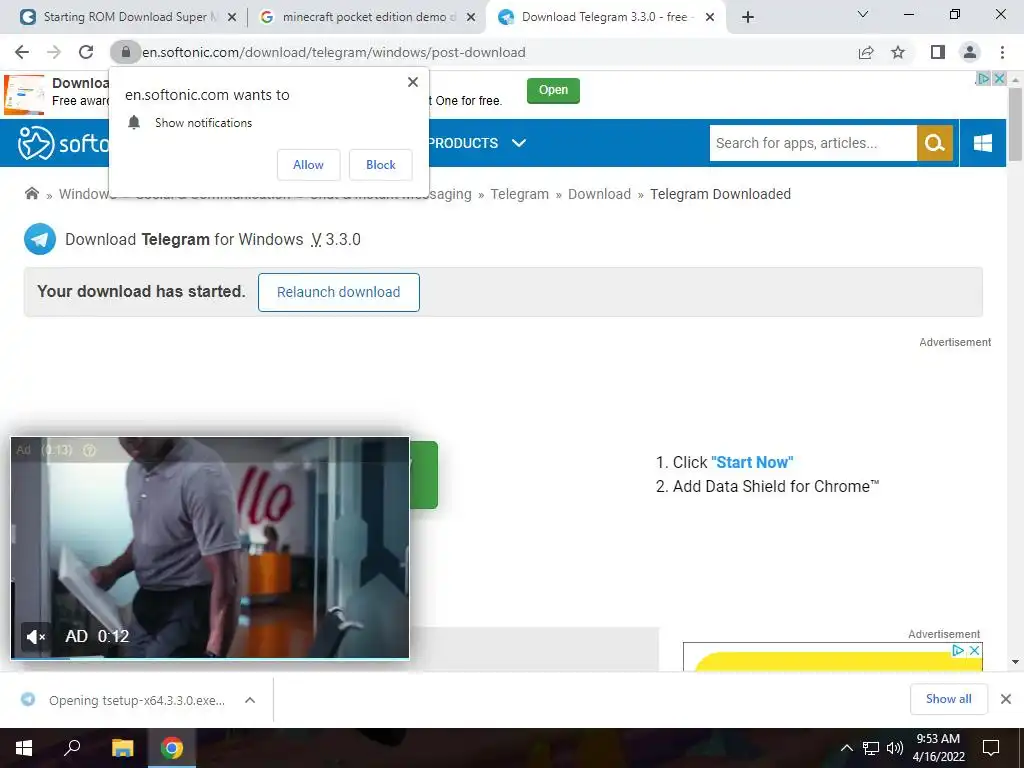Show hidden system tray icons
Viewport: 1024px width, 768px height.
click(846, 748)
